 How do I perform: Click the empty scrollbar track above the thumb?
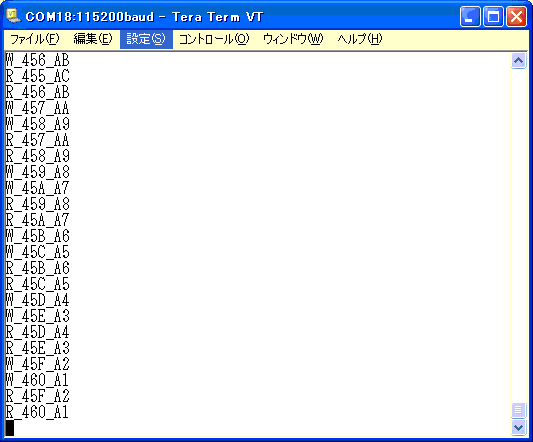(x=518, y=235)
